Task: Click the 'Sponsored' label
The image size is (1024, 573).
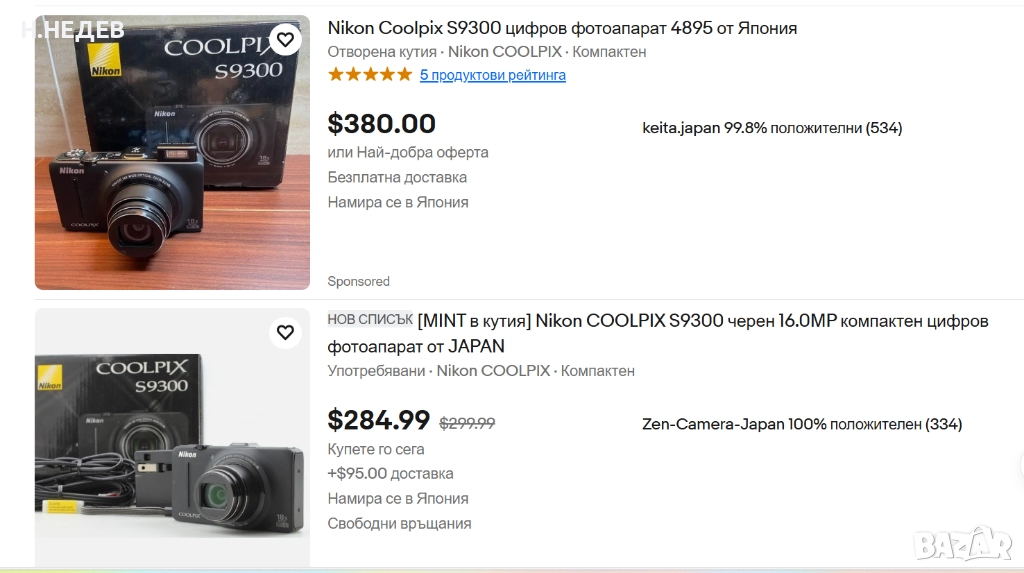Action: point(358,281)
